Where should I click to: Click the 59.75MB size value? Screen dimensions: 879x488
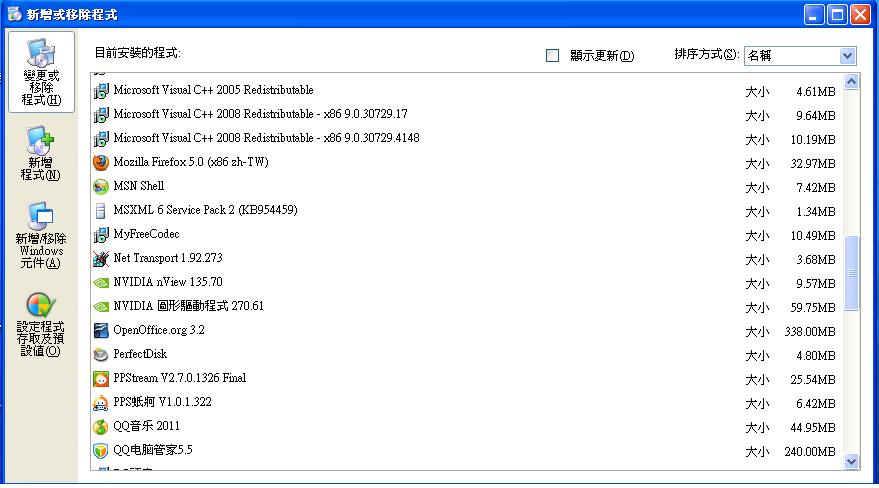[813, 308]
